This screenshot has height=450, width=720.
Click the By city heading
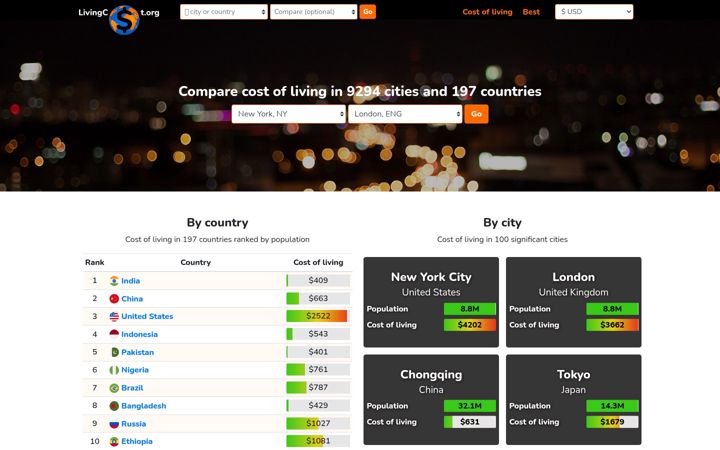coord(502,223)
